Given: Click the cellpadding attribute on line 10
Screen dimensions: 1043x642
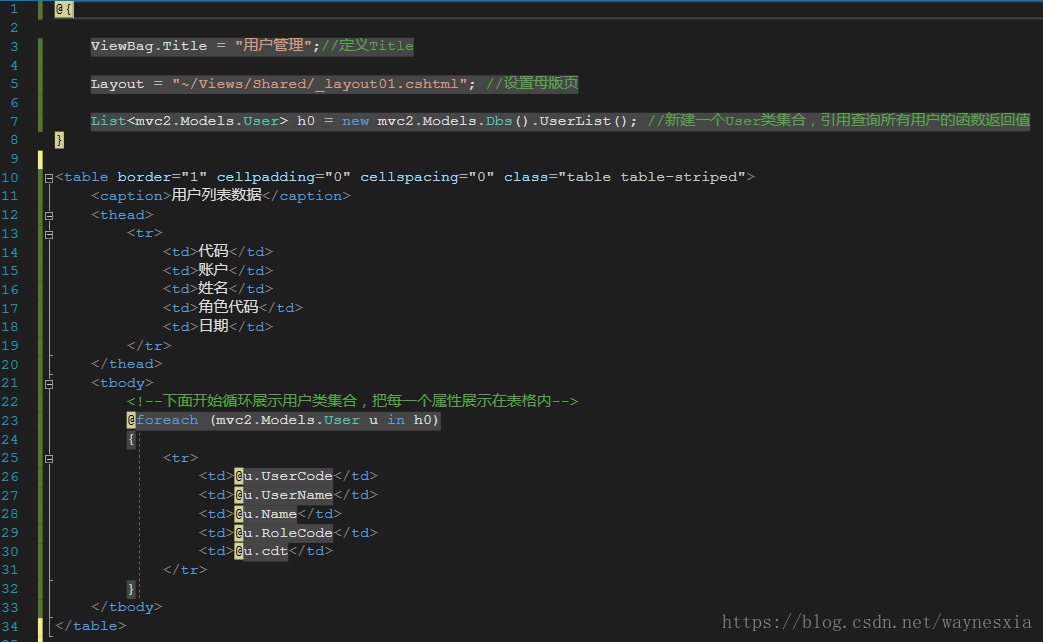Looking at the screenshot, I should 283,177.
